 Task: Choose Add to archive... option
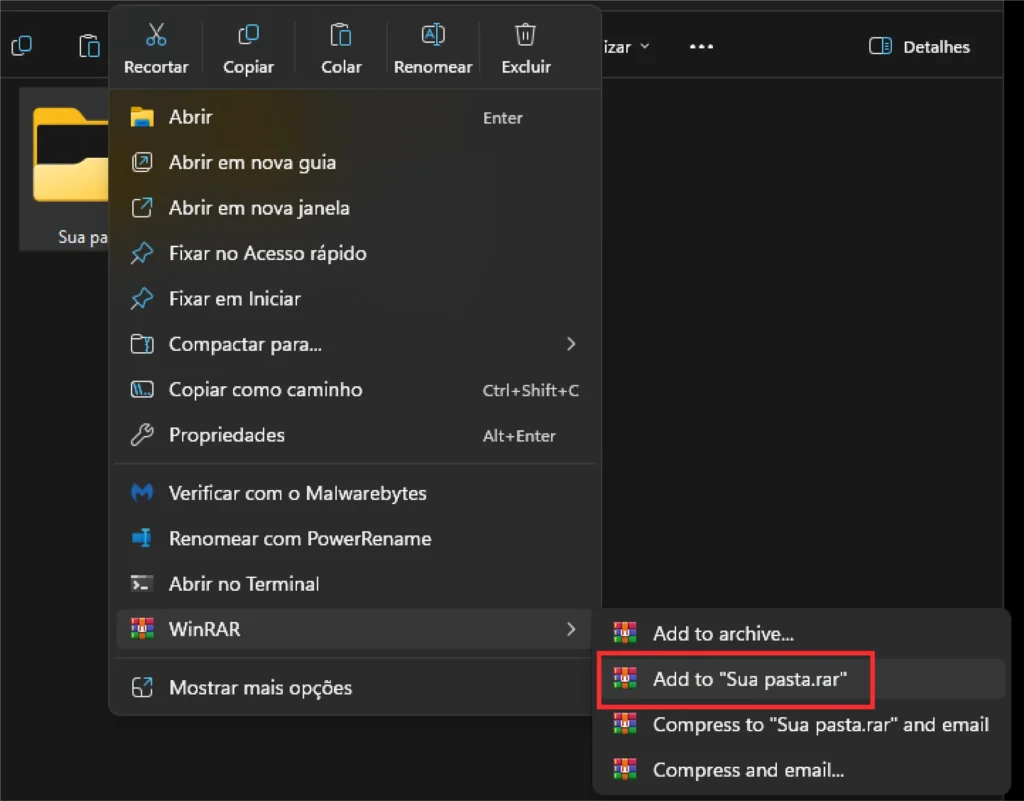pyautogui.click(x=723, y=634)
